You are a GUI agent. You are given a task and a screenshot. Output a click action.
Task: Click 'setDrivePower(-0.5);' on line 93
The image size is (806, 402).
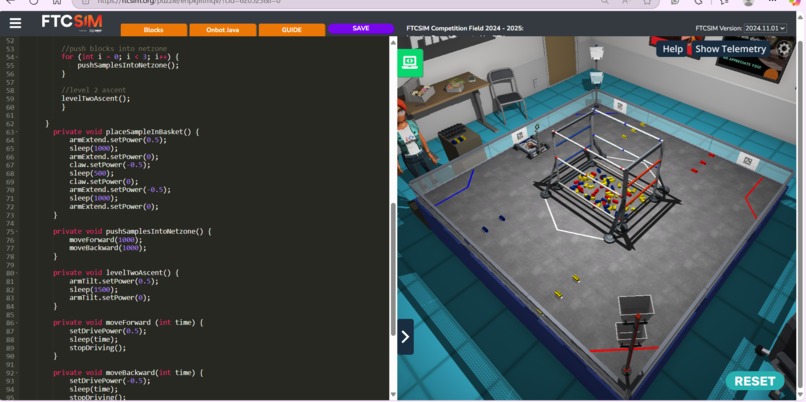pos(109,381)
